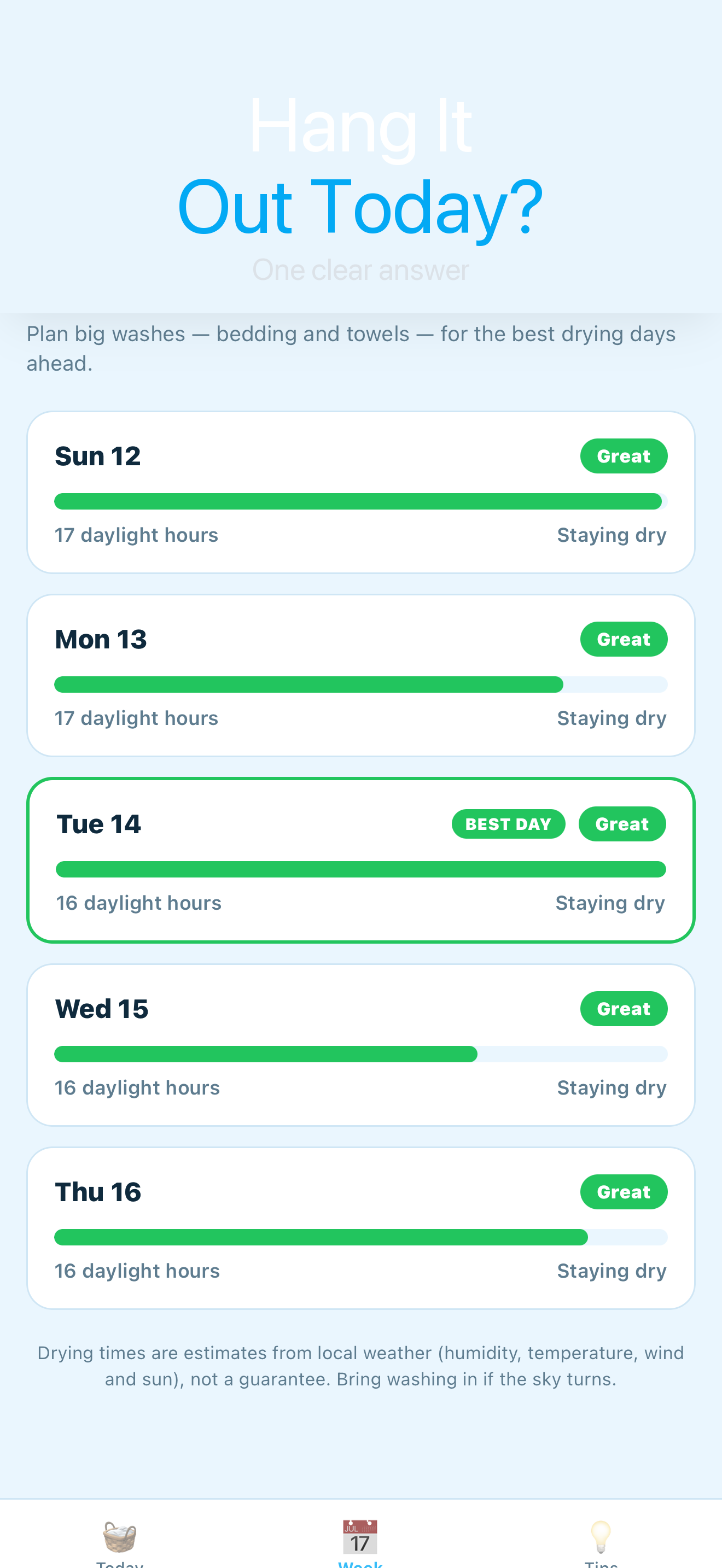Open the Tips tab lightbulb icon

coord(601,1536)
